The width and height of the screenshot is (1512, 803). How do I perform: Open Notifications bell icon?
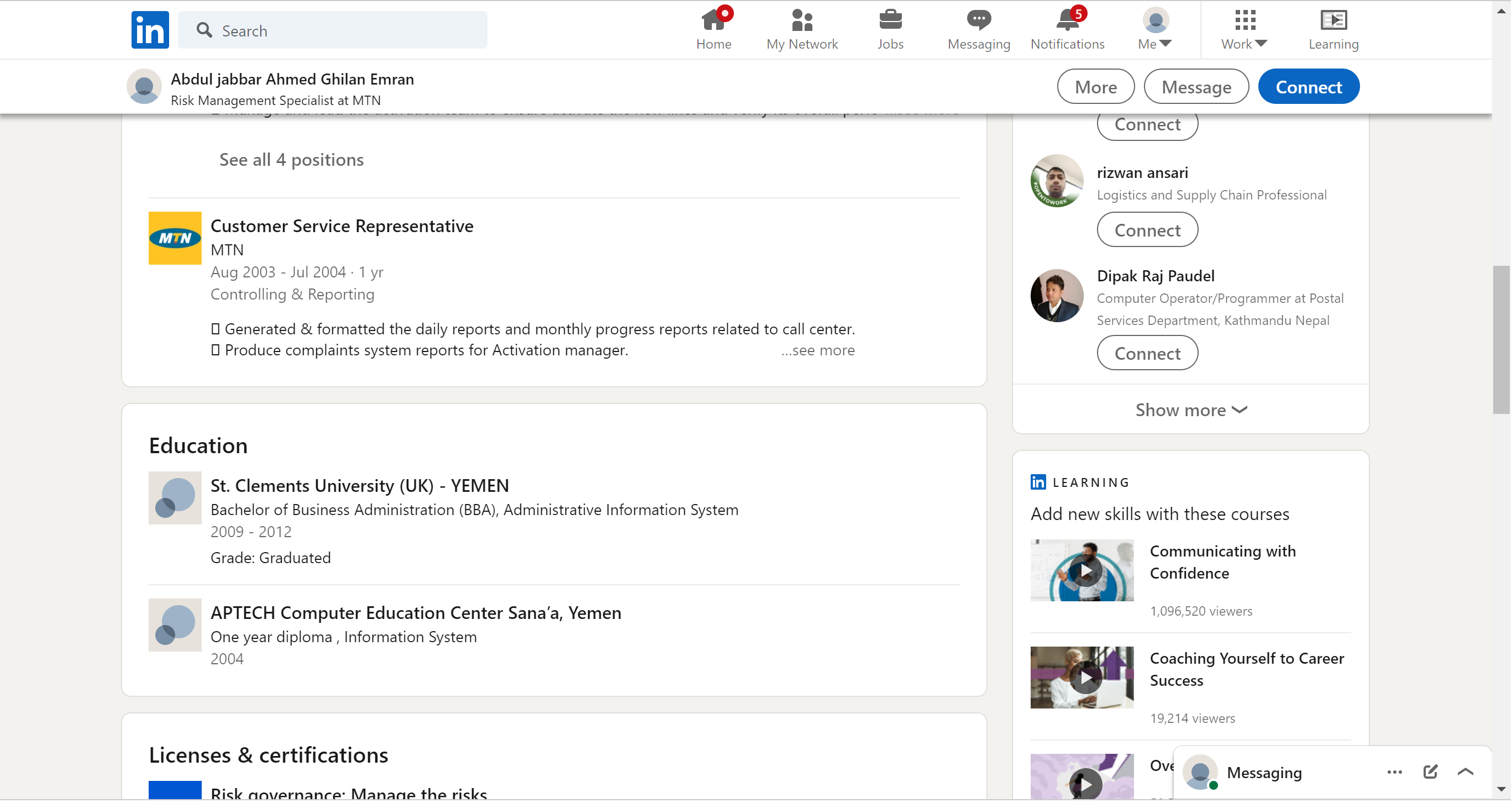pos(1067,21)
